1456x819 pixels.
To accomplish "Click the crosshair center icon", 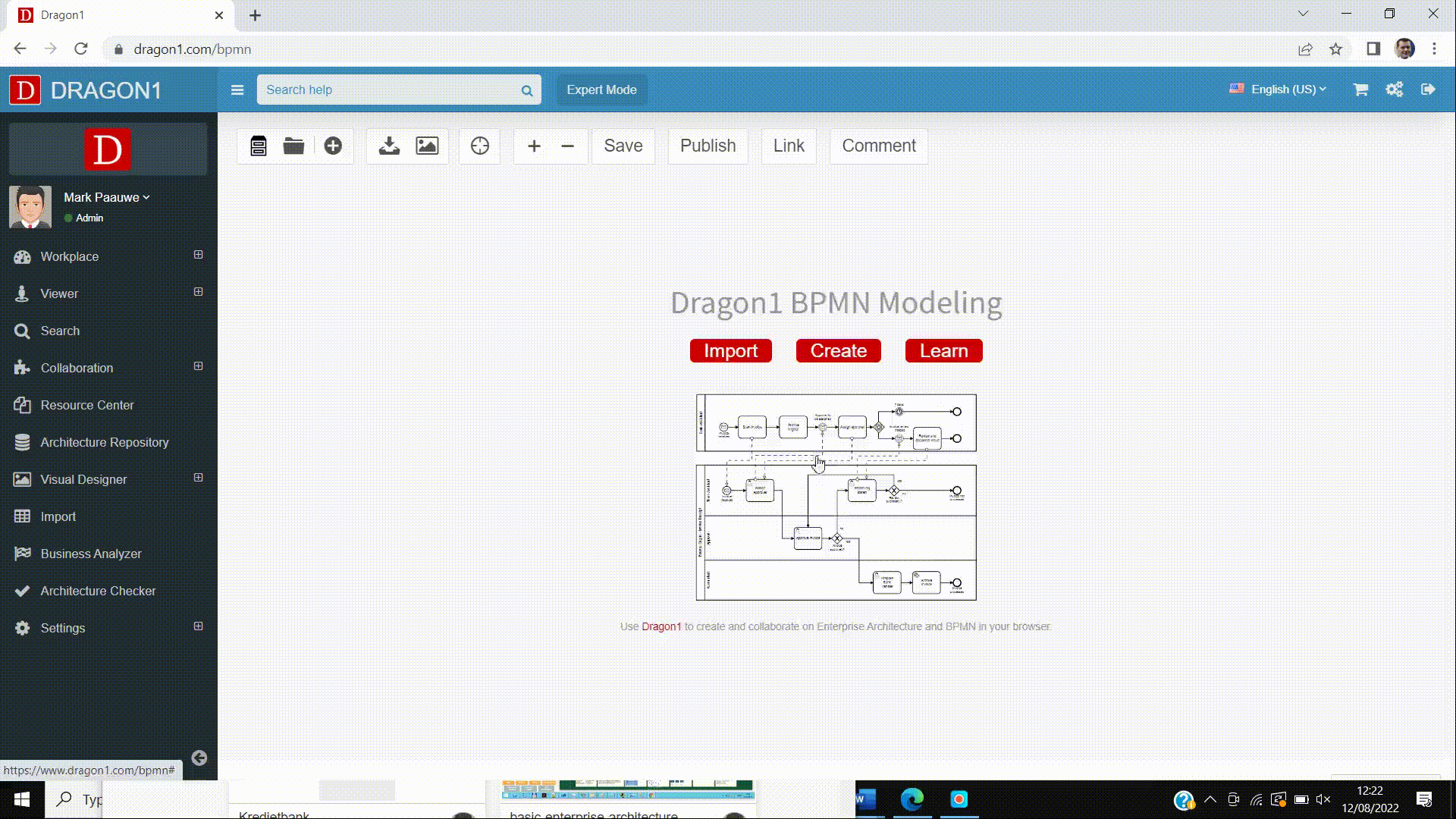I will (x=480, y=146).
